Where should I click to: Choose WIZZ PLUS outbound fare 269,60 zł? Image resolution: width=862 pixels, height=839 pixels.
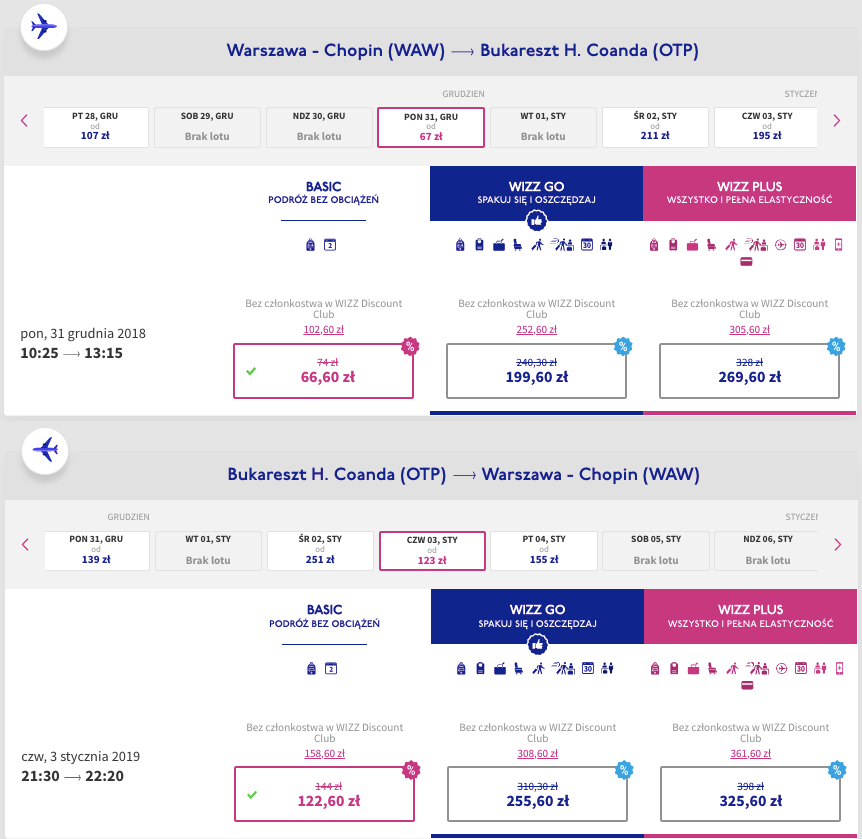click(x=749, y=371)
